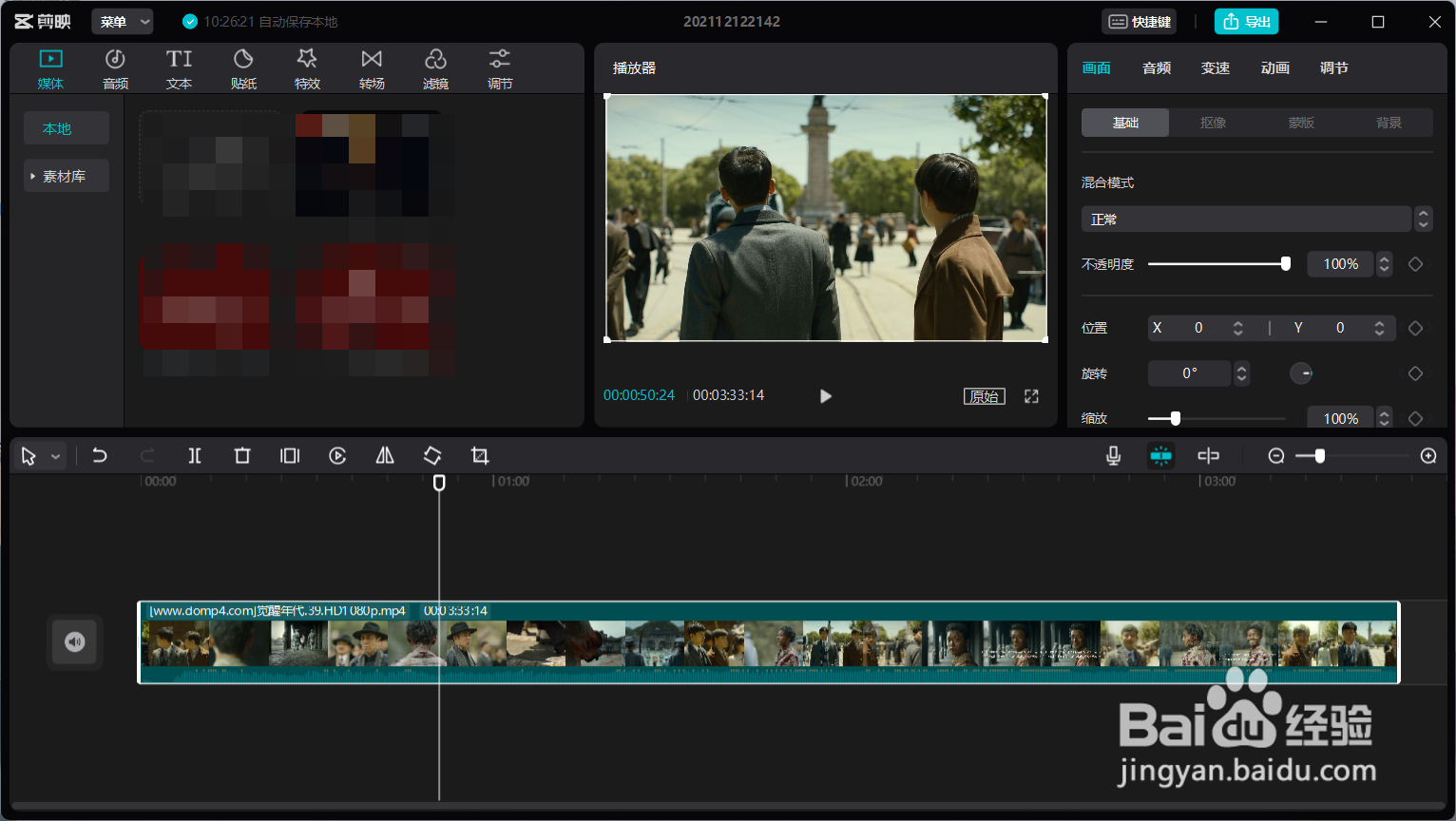Click the redo arrow in timeline toolbar

click(147, 456)
